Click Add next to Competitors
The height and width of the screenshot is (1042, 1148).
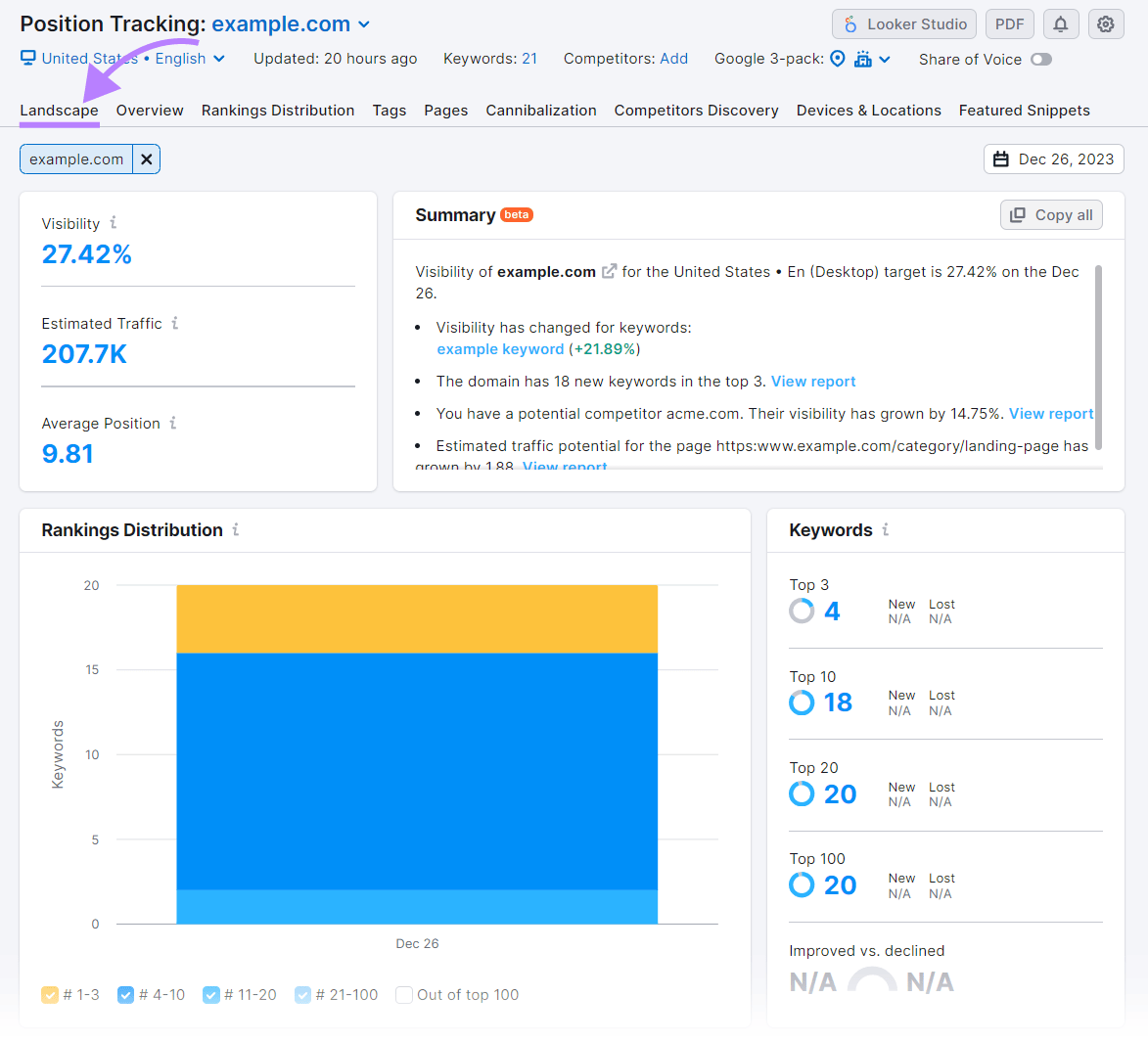[x=674, y=58]
